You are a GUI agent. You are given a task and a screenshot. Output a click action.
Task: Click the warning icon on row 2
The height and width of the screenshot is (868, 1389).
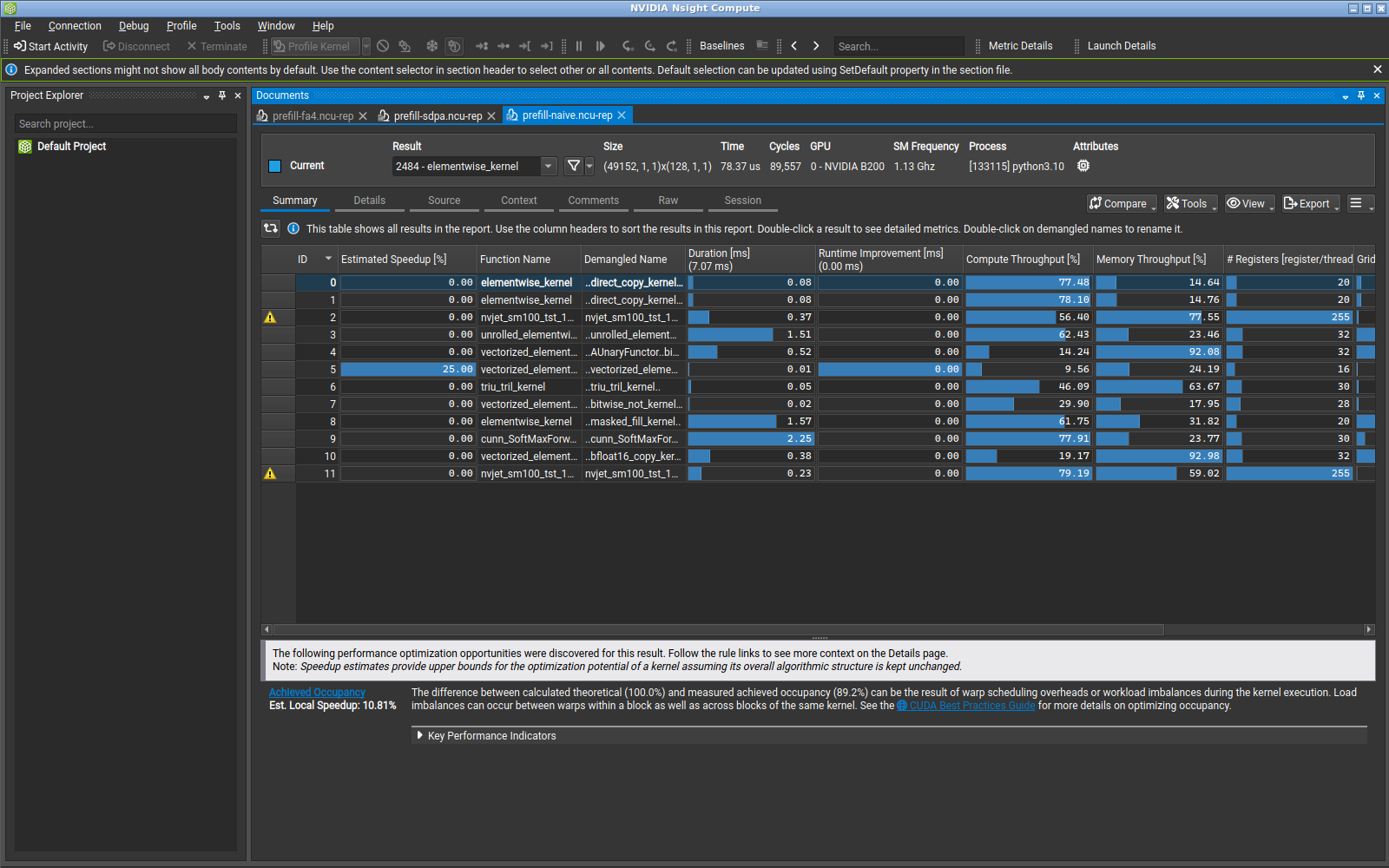coord(270,318)
